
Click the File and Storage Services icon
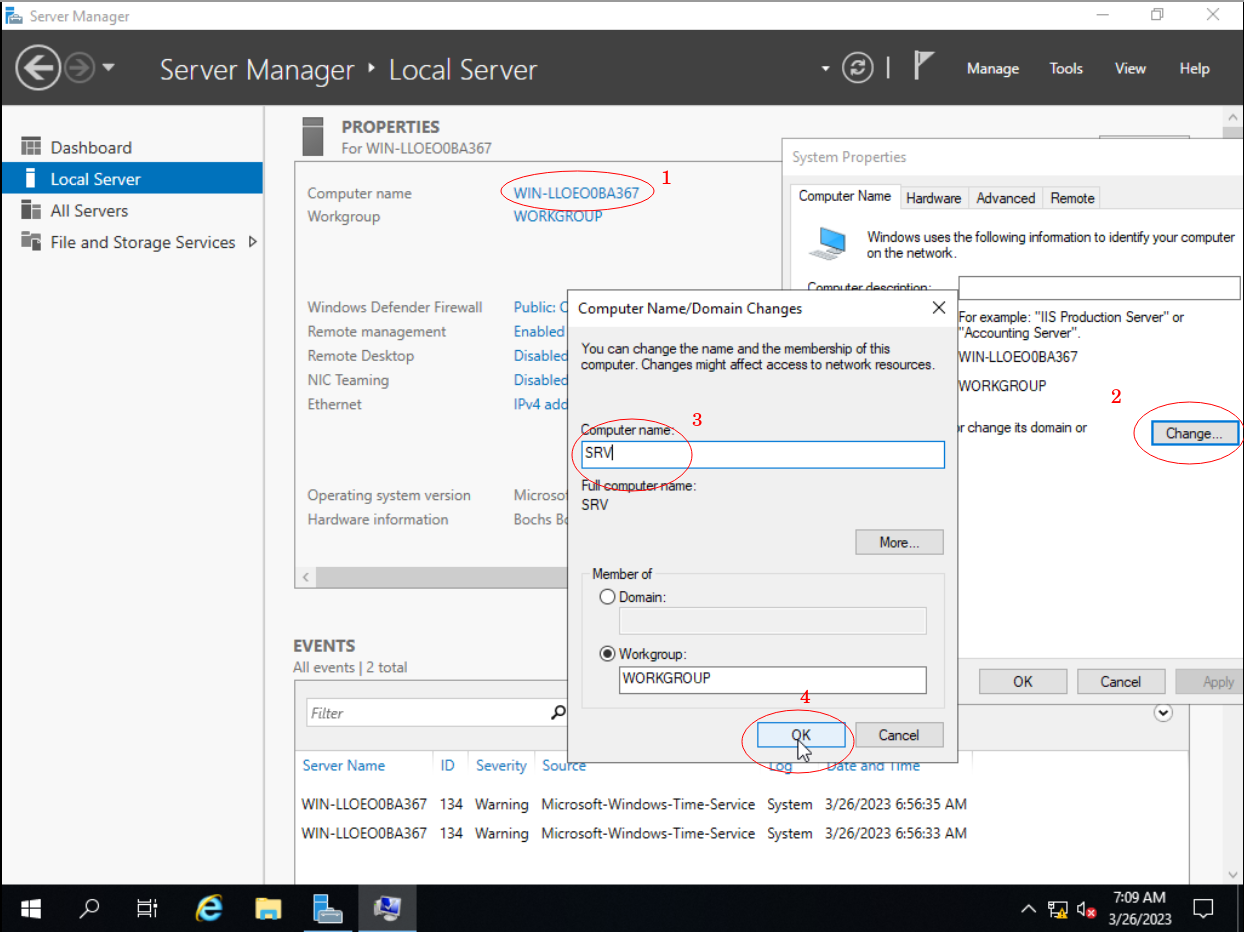click(31, 242)
